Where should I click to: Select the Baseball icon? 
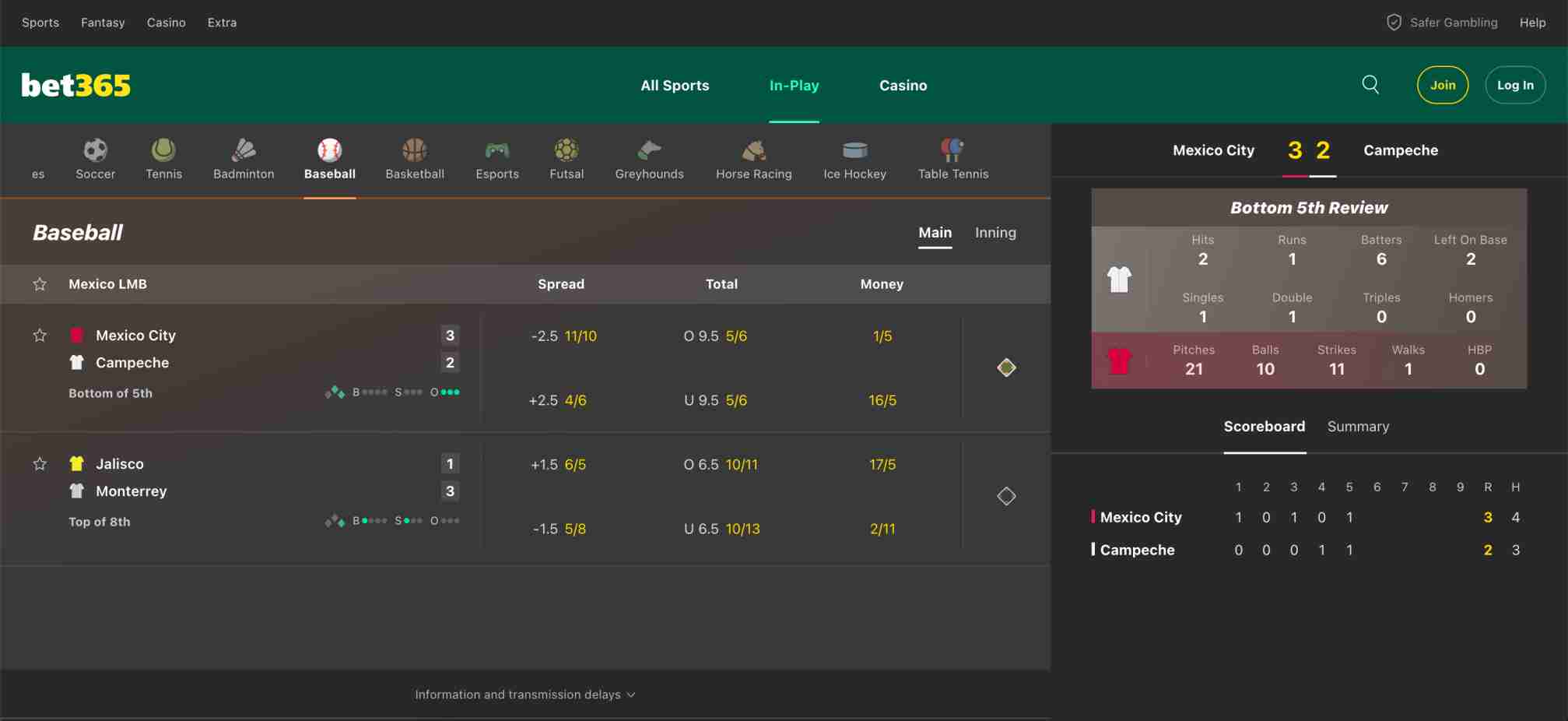[329, 149]
